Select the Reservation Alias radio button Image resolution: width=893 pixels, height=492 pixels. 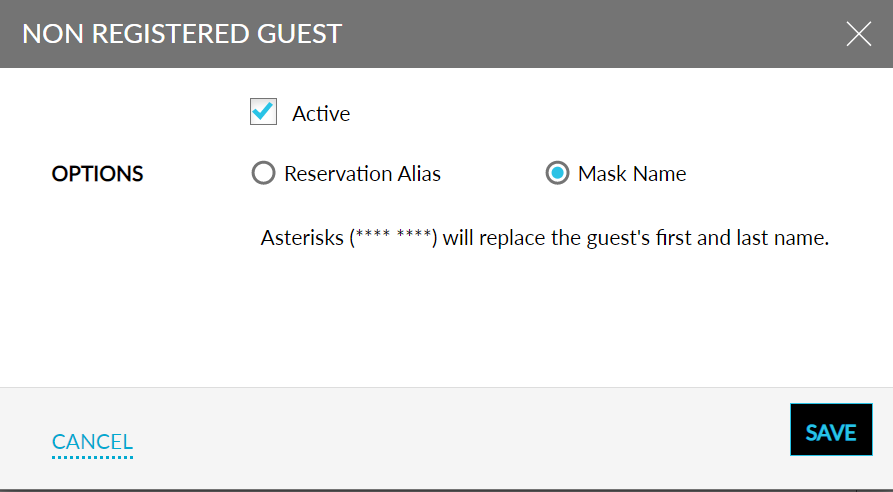tap(263, 174)
